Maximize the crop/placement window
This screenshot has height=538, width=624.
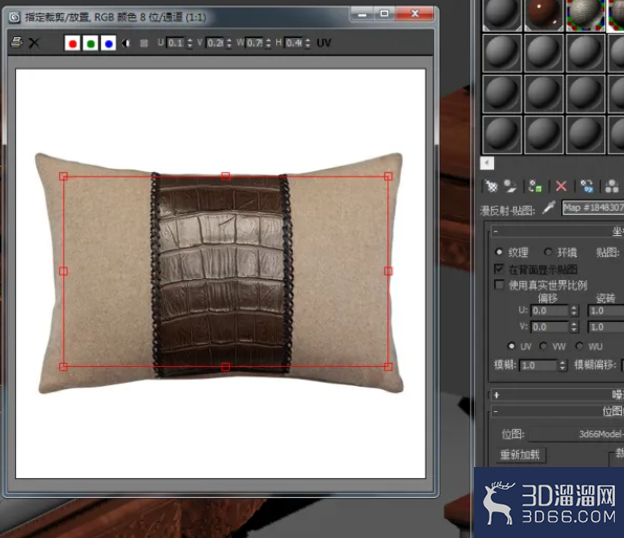(x=384, y=14)
